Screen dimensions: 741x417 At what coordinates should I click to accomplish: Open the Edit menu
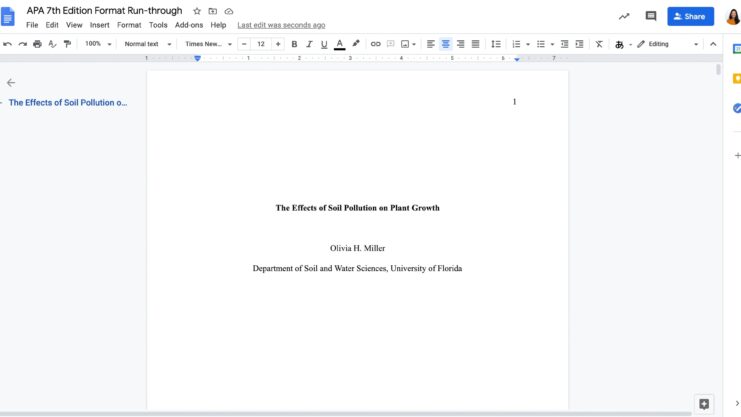(x=52, y=25)
